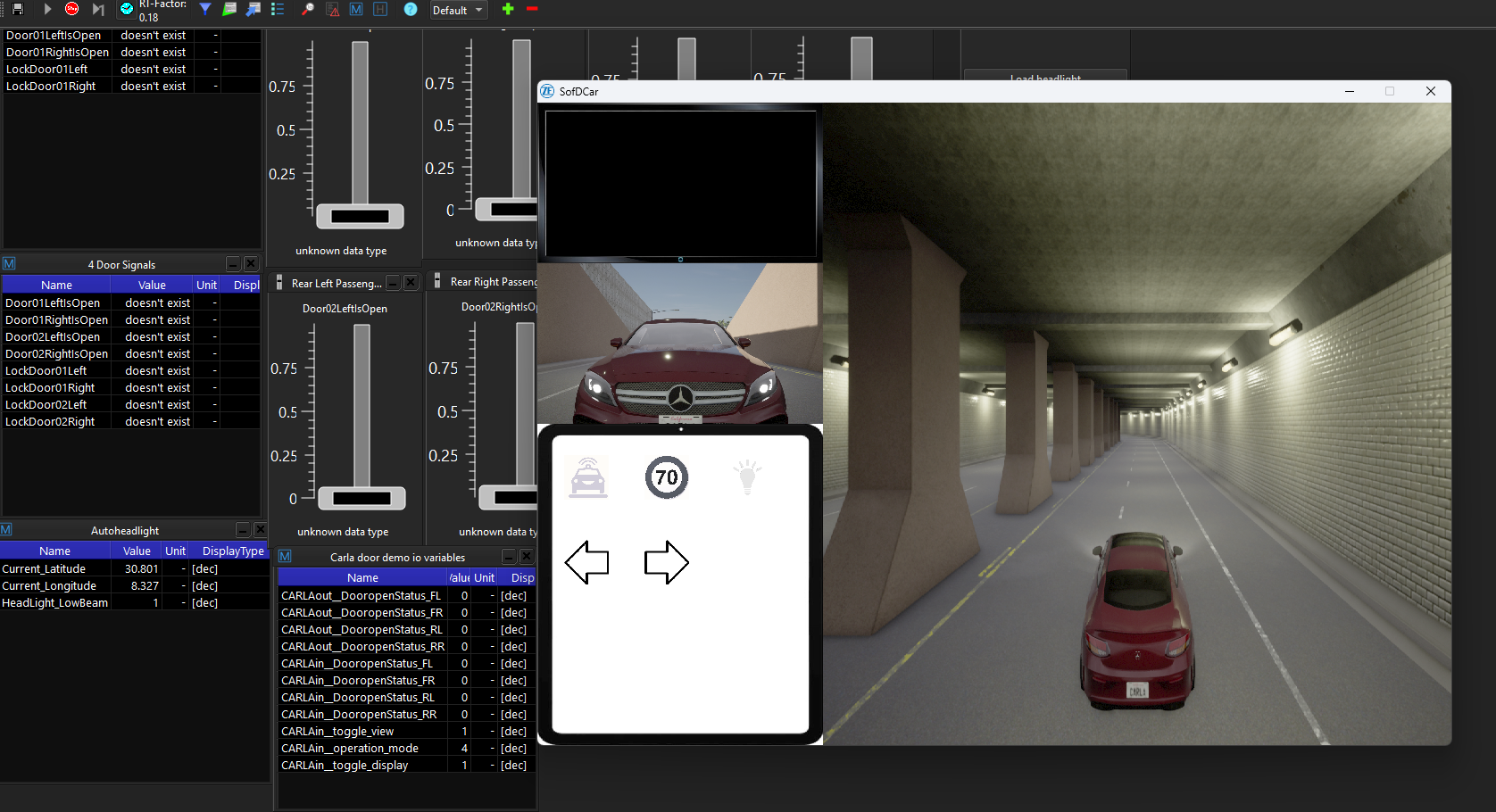This screenshot has height=812, width=1496.
Task: Minimize the Autoheadlight panel
Action: [x=242, y=529]
